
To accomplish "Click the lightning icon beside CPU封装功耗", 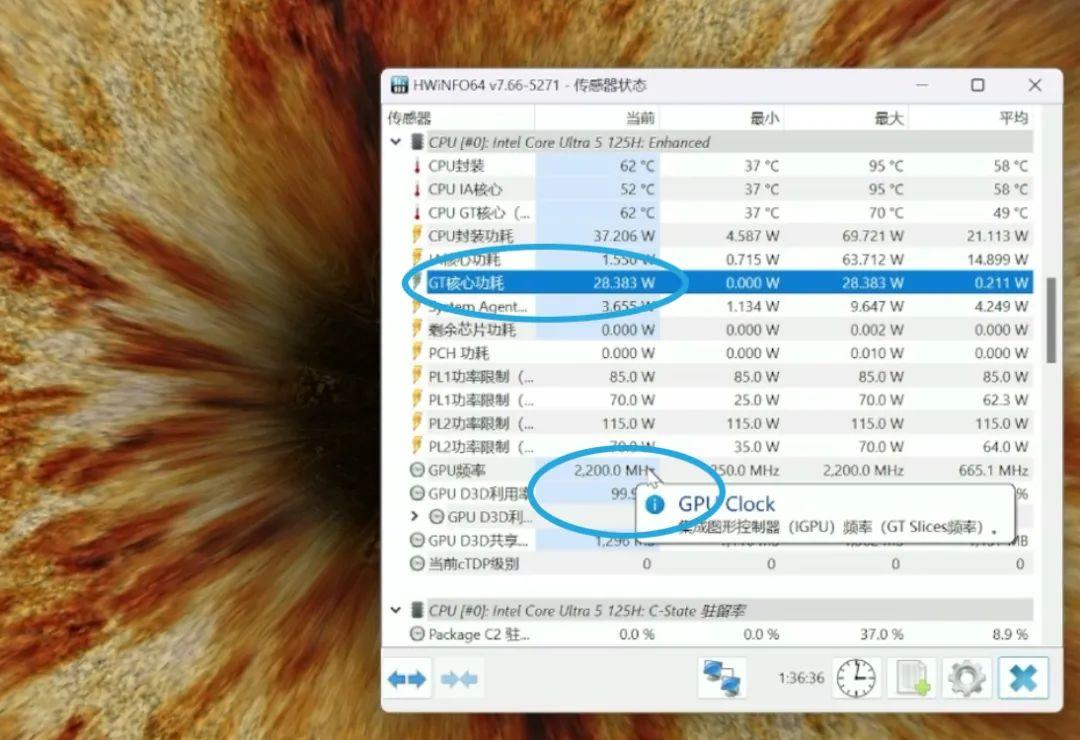I will point(417,236).
